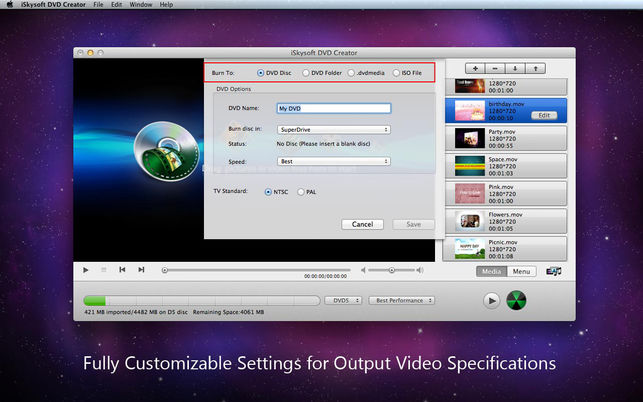Viewport: 643px width, 402px height.
Task: Mute audio via the low-volume speaker icon
Action: coord(363,270)
